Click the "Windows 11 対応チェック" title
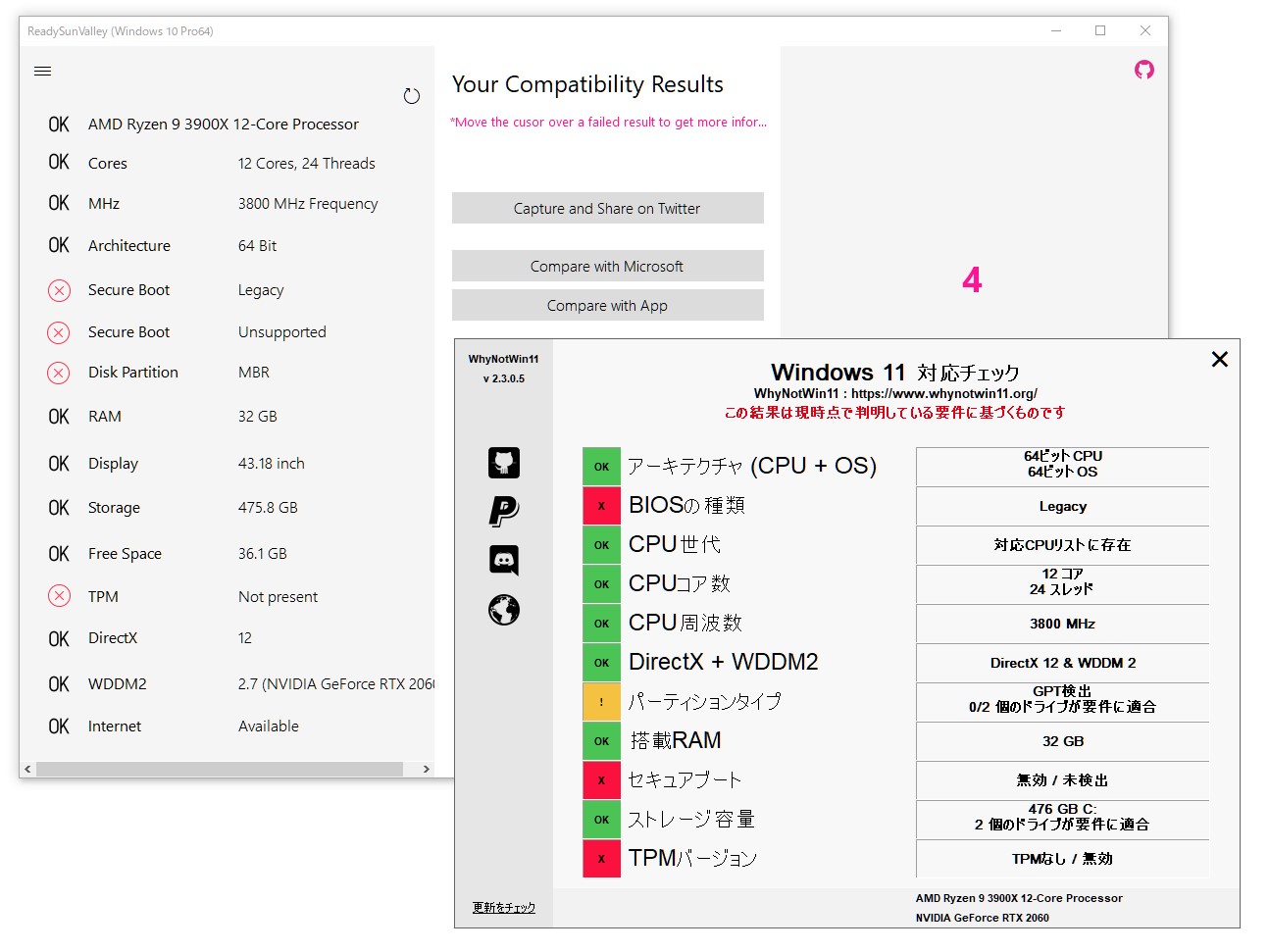The height and width of the screenshot is (952, 1269). click(x=895, y=373)
